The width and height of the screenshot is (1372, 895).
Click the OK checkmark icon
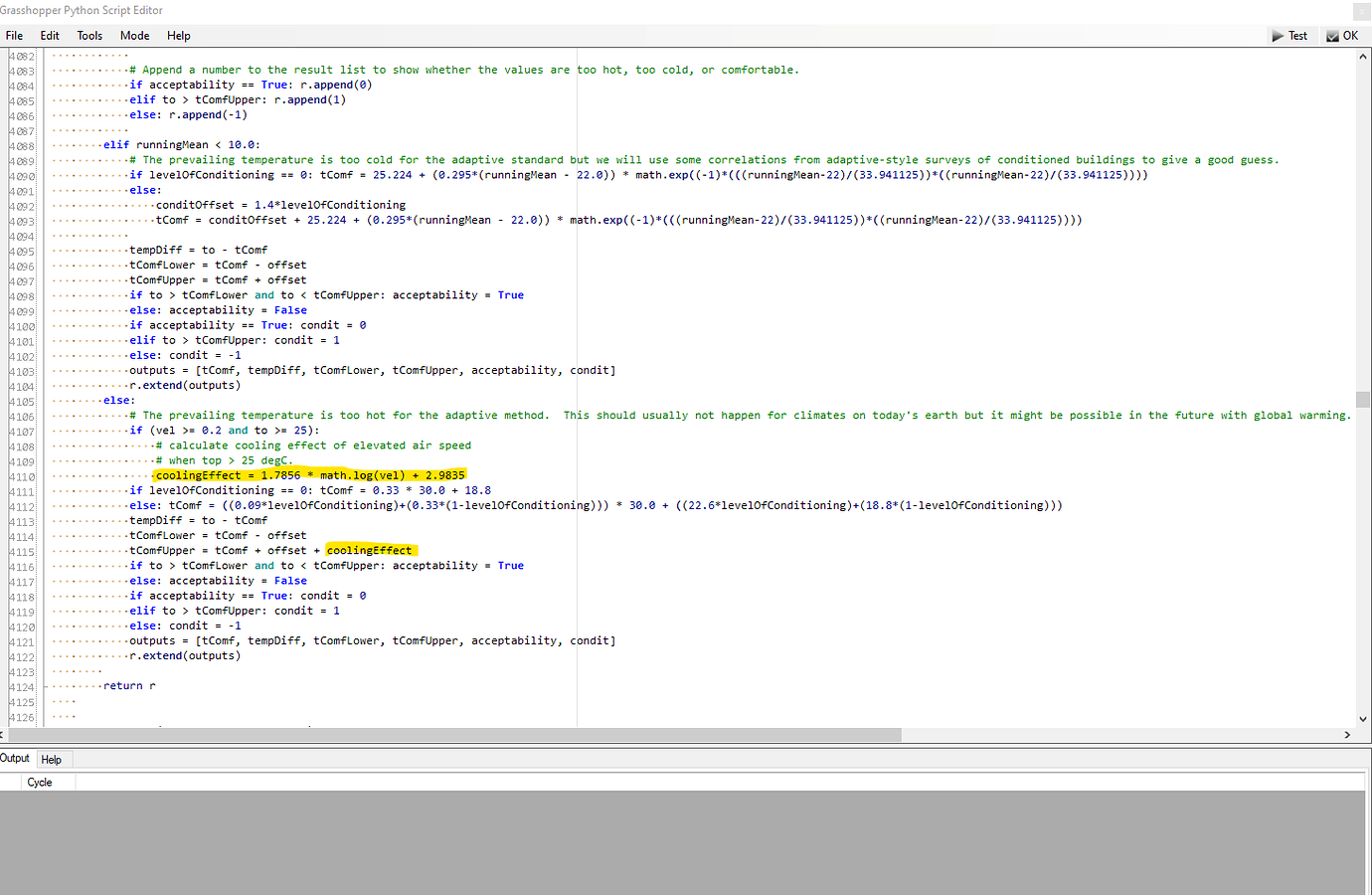[1331, 35]
